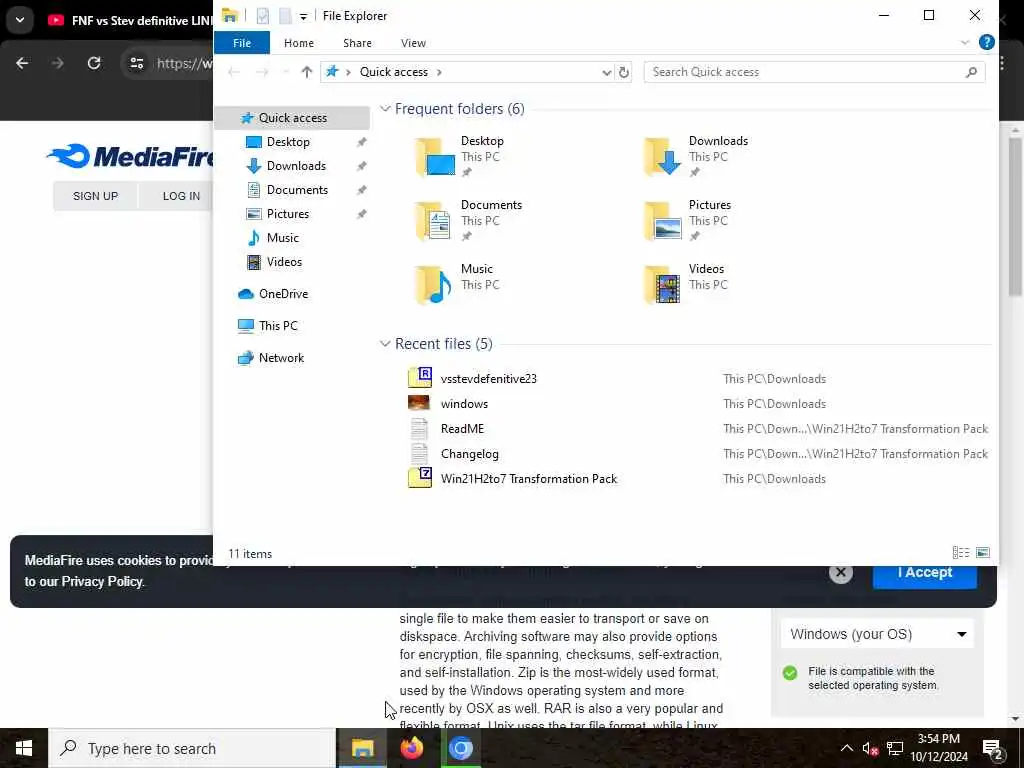
Task: Click the address bar refresh button
Action: [624, 72]
